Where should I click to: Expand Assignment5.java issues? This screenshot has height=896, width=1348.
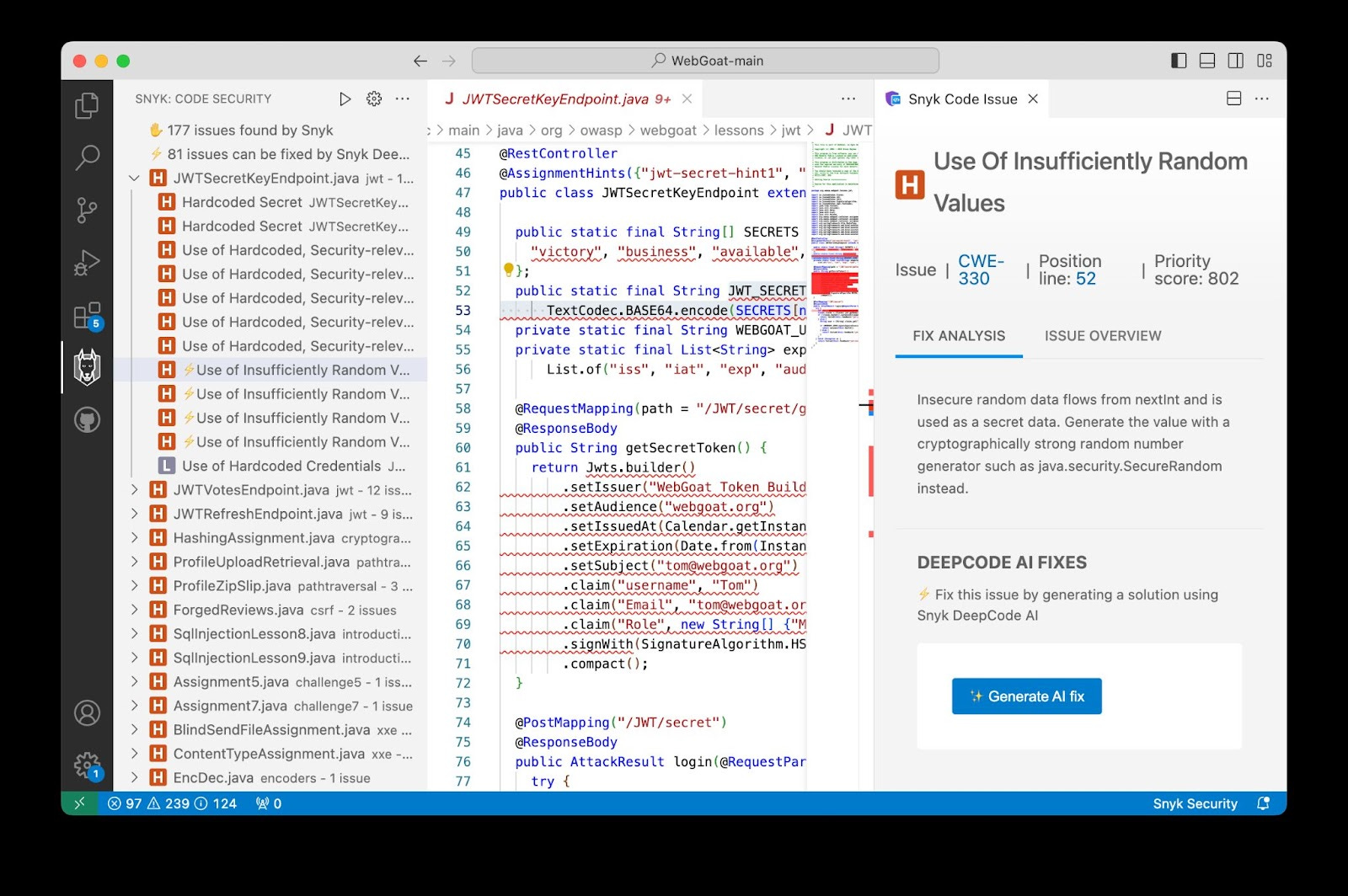tap(134, 682)
